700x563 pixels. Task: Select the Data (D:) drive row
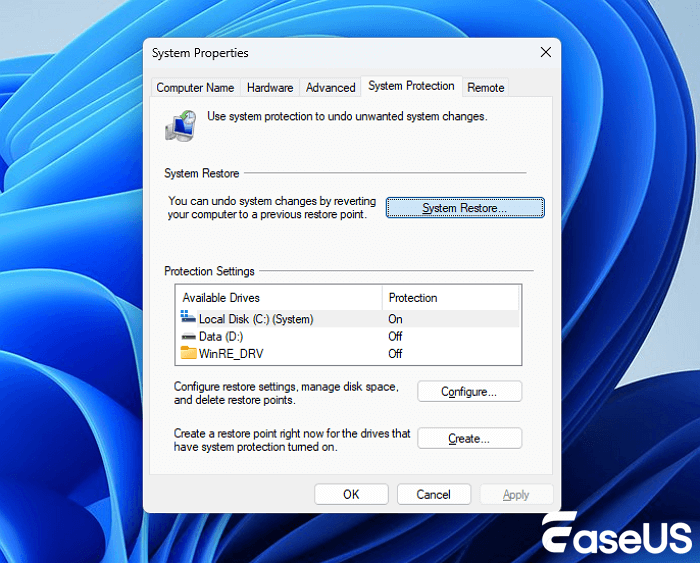pos(349,336)
